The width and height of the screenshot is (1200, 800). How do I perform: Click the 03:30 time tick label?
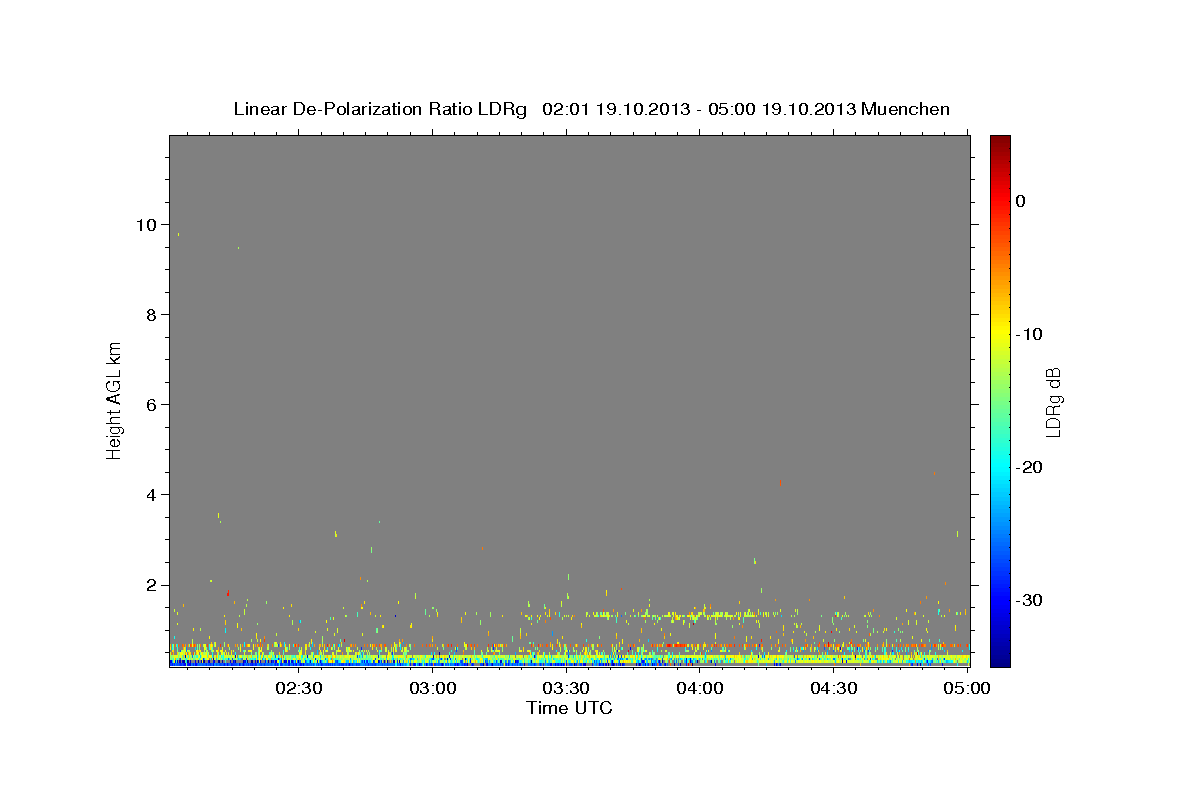tap(568, 689)
